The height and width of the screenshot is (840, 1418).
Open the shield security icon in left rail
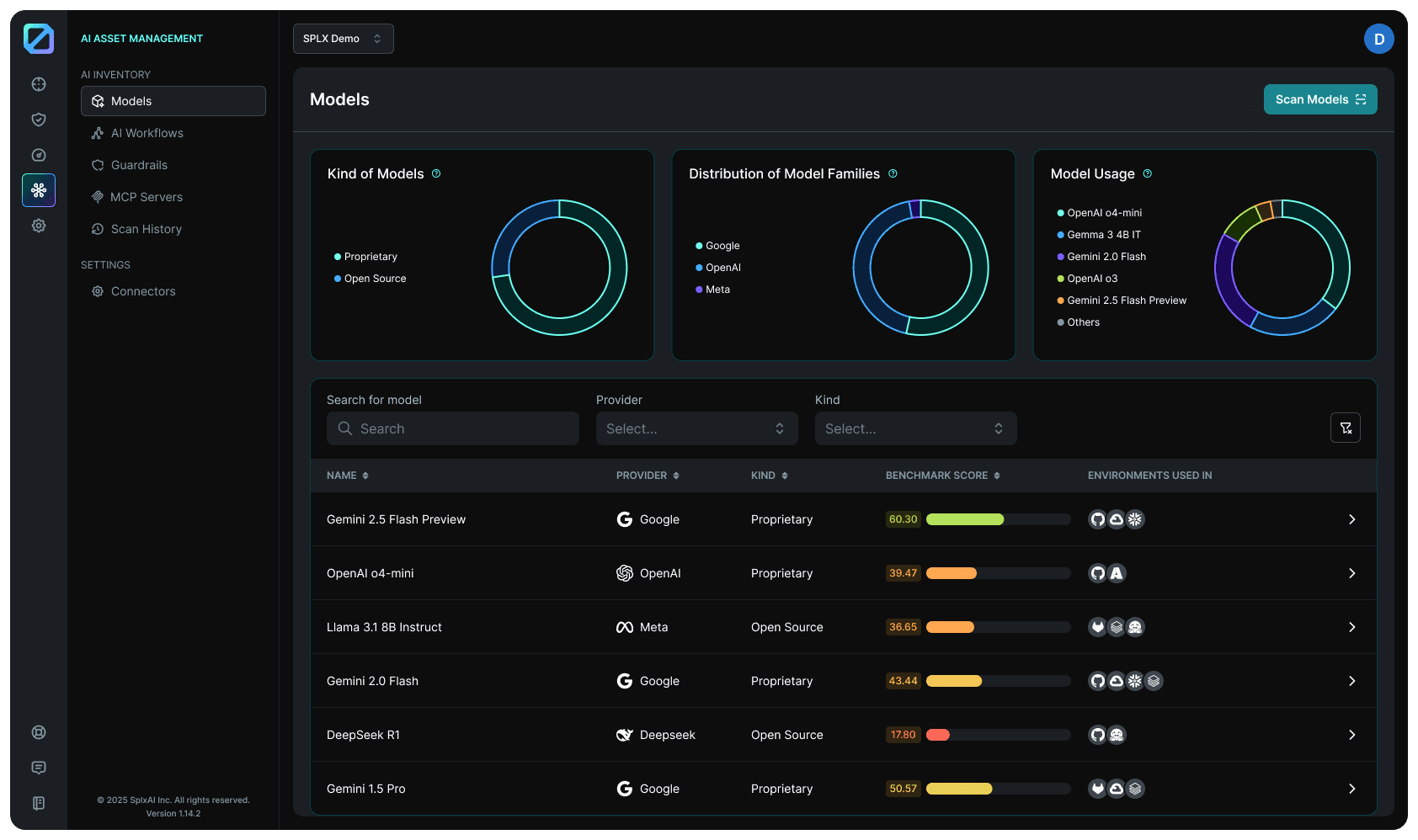(38, 120)
